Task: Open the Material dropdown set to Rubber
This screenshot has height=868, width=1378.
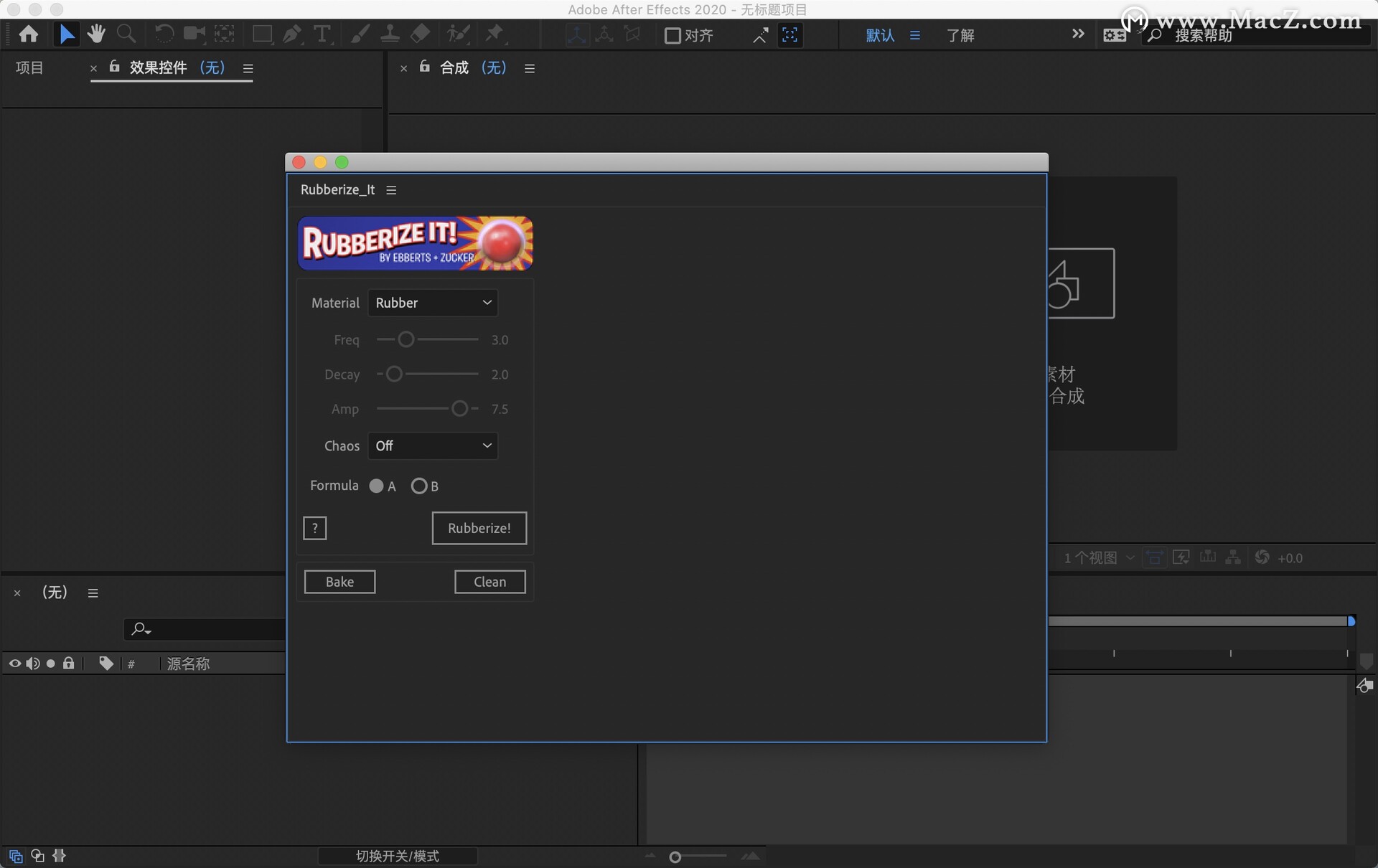Action: tap(433, 303)
